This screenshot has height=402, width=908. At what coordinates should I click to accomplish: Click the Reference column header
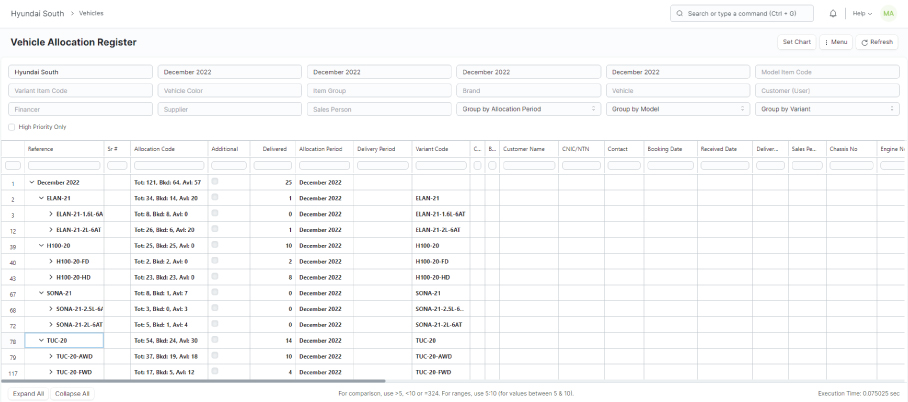point(64,149)
